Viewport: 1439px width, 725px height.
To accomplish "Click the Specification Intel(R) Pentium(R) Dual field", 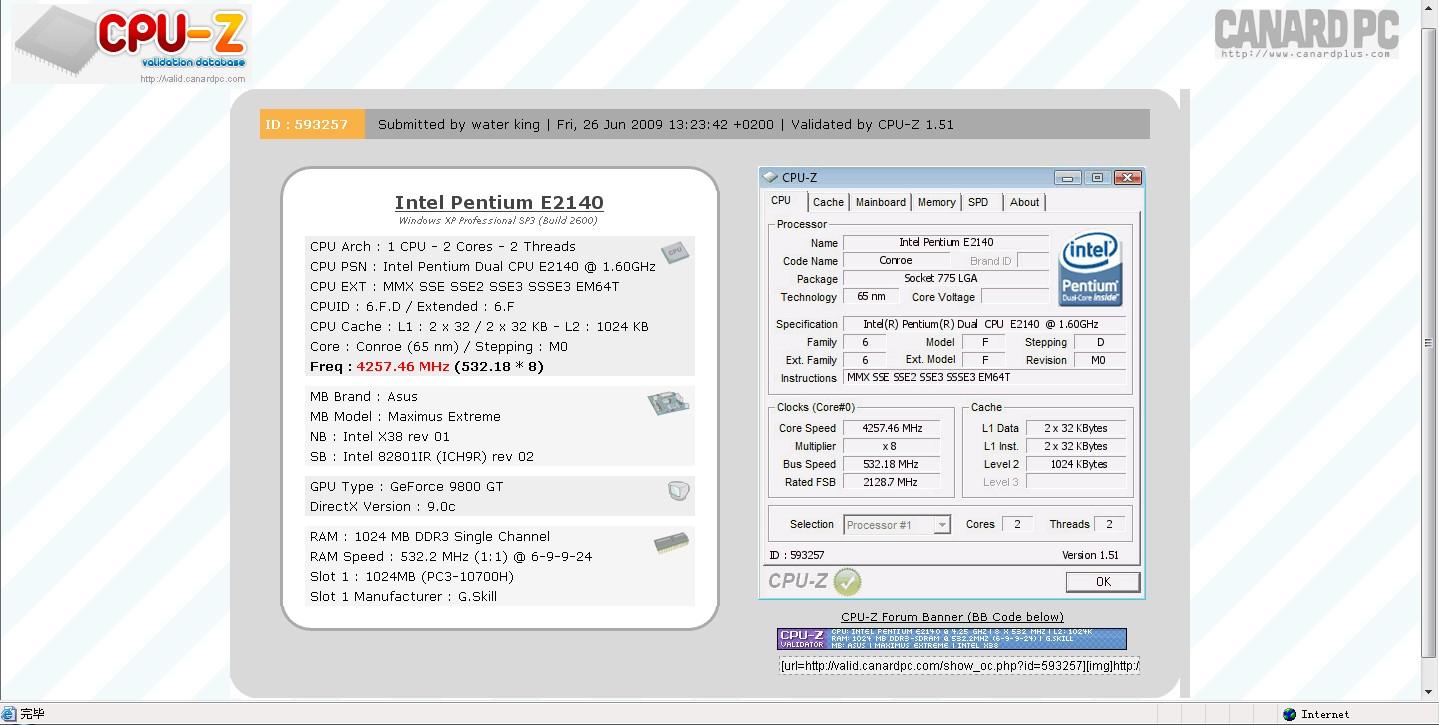I will point(985,324).
